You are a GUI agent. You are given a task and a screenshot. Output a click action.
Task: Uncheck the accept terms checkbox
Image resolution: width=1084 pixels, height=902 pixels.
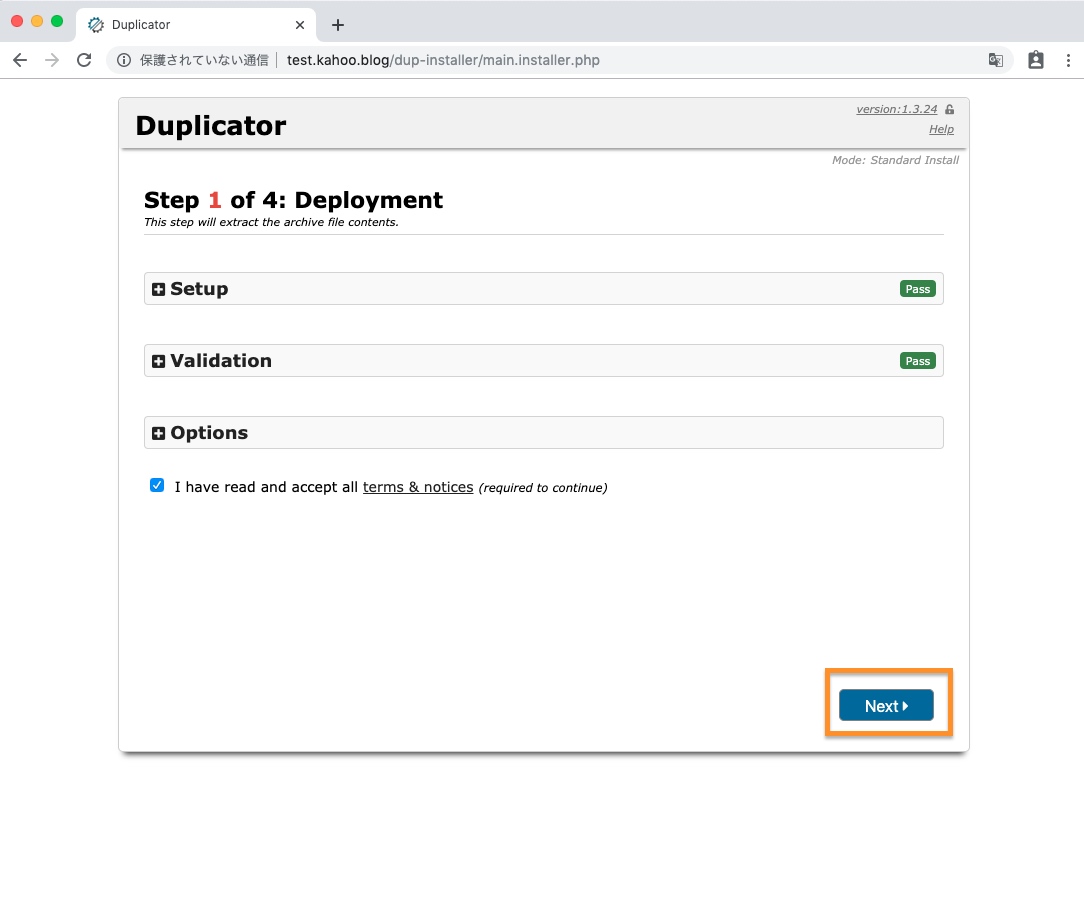[x=157, y=486]
